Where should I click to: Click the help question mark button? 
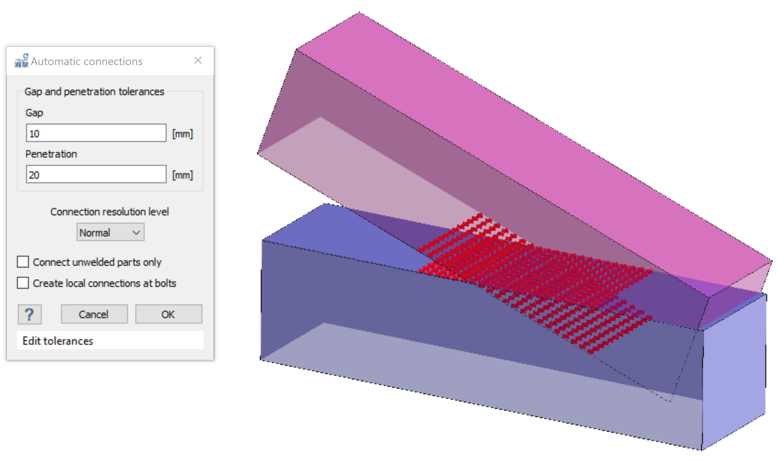point(29,314)
